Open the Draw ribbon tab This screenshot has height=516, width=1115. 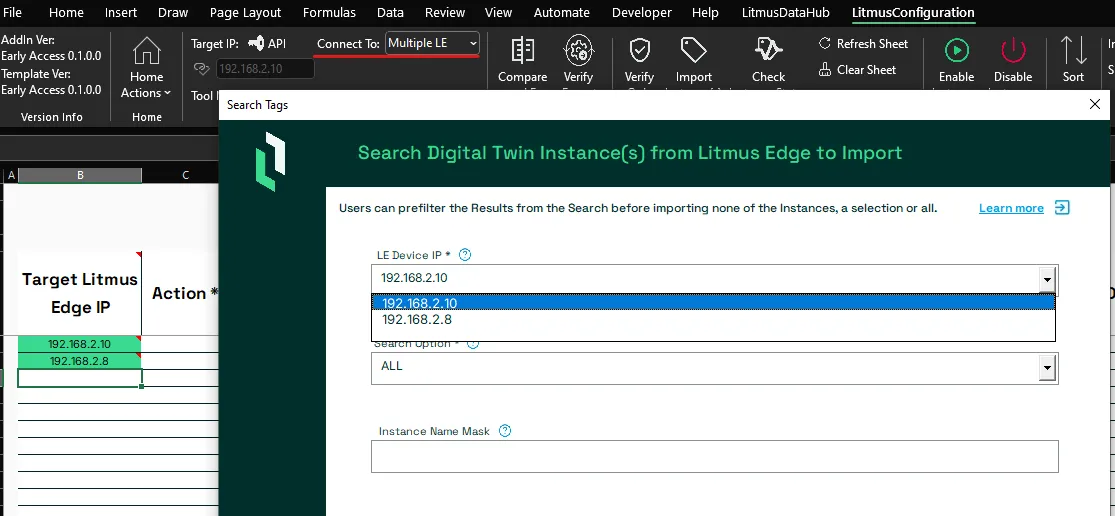point(174,13)
